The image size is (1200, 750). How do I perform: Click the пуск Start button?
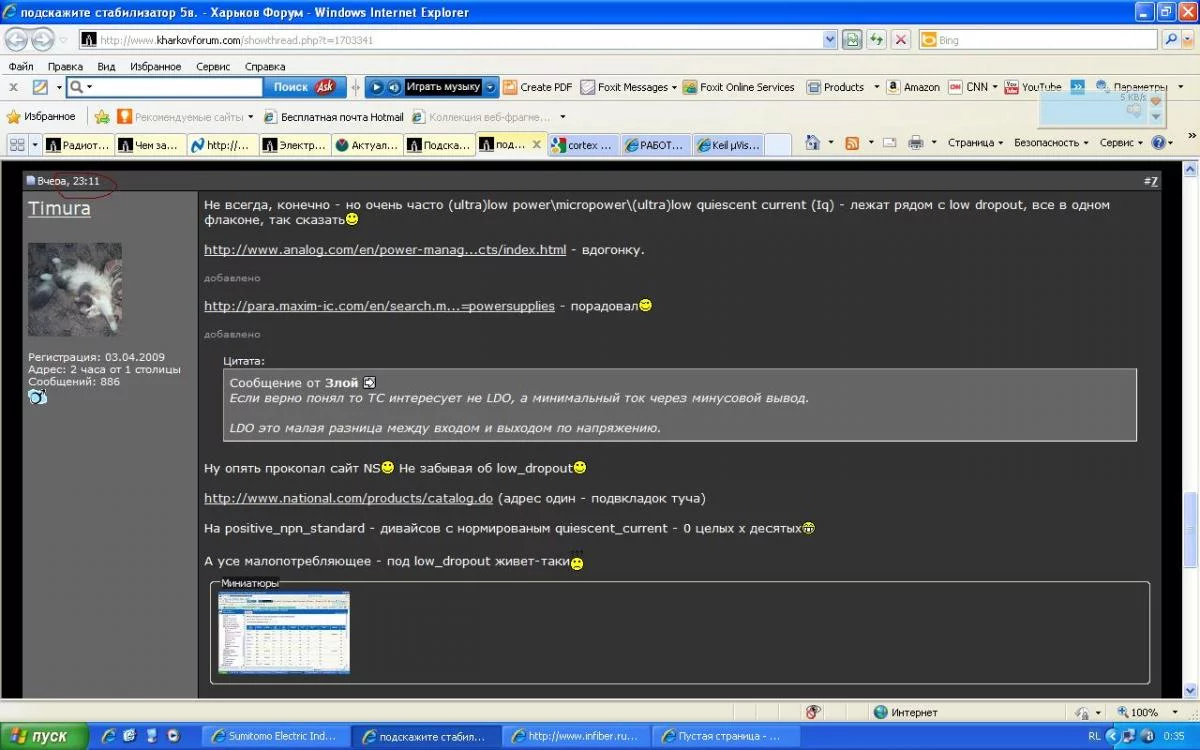(43, 736)
